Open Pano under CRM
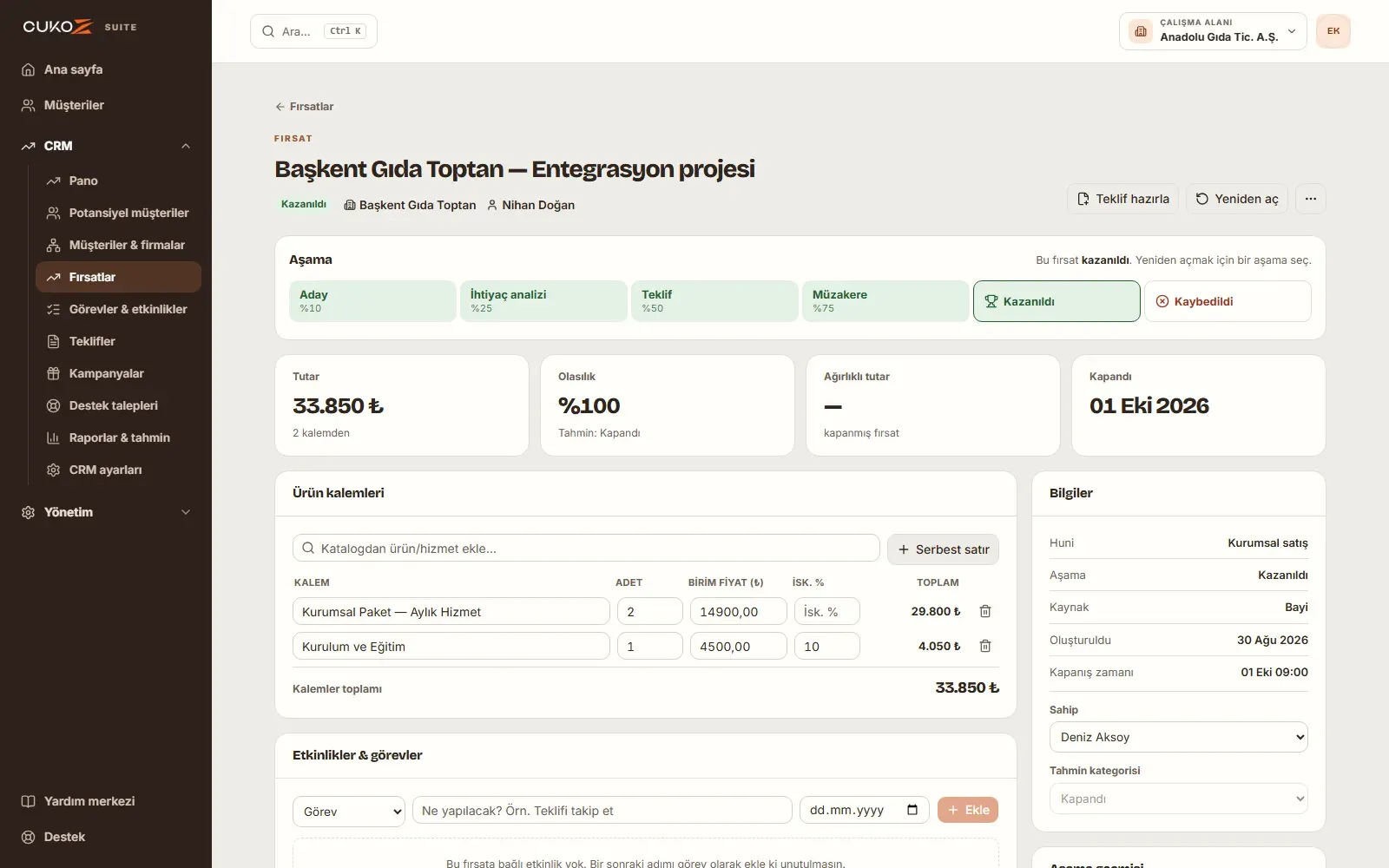Screen dimensions: 1389x868 118,181
